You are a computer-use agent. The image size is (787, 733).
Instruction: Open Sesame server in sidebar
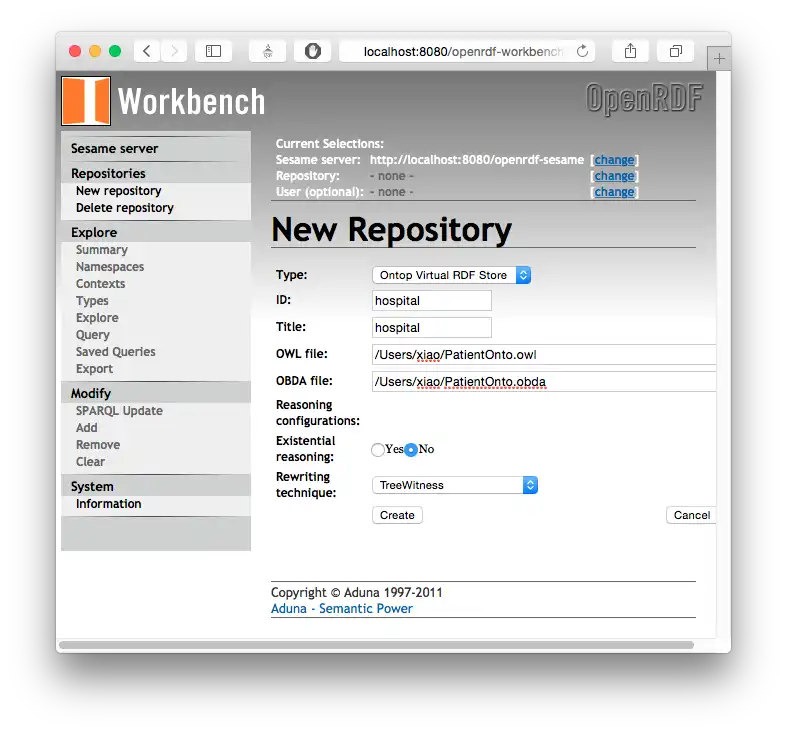114,149
